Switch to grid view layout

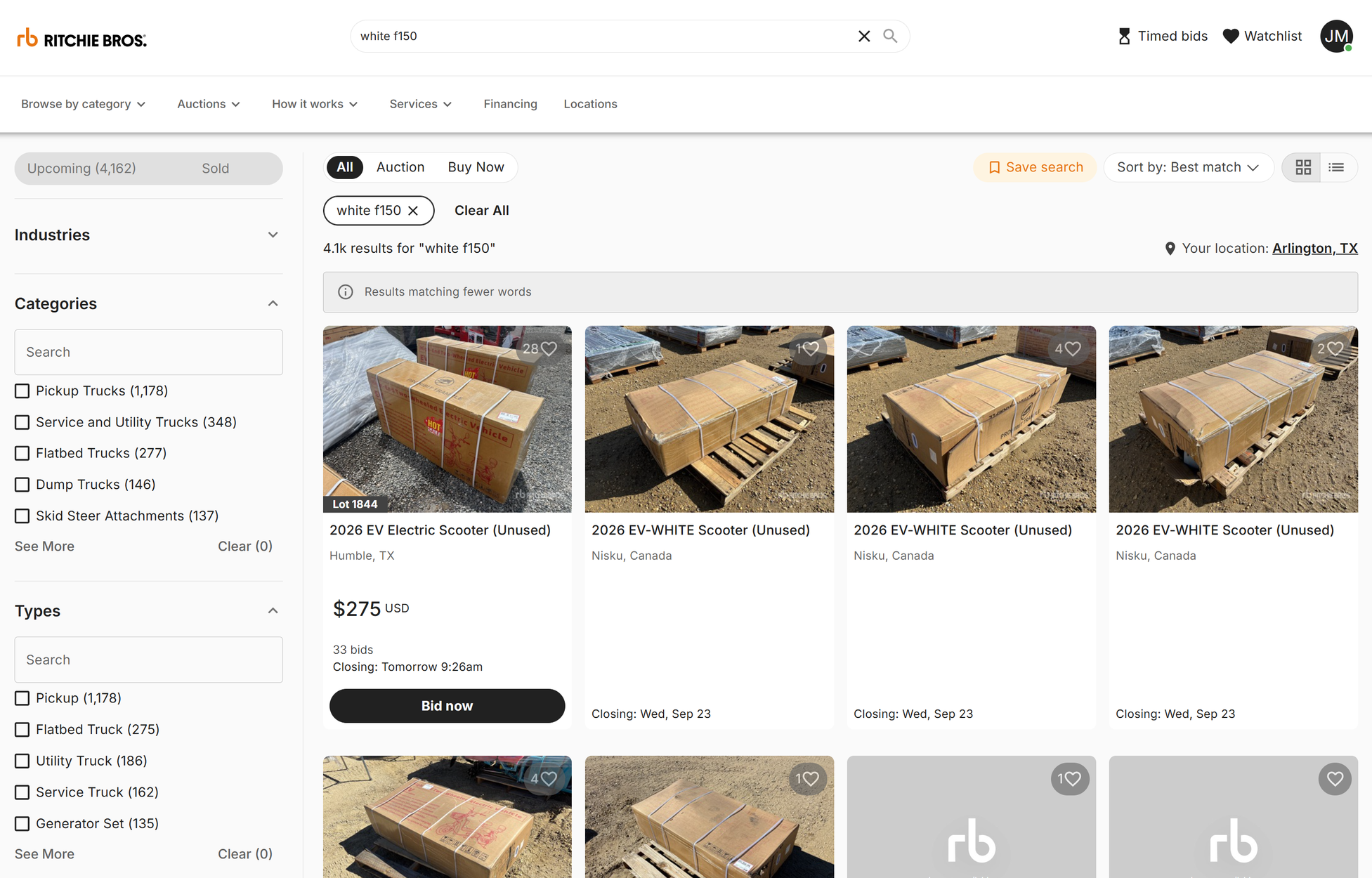click(x=1303, y=167)
